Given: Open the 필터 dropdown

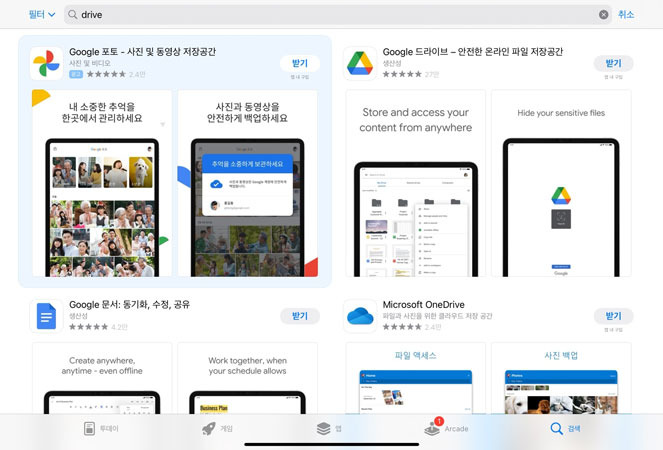Looking at the screenshot, I should pyautogui.click(x=42, y=14).
